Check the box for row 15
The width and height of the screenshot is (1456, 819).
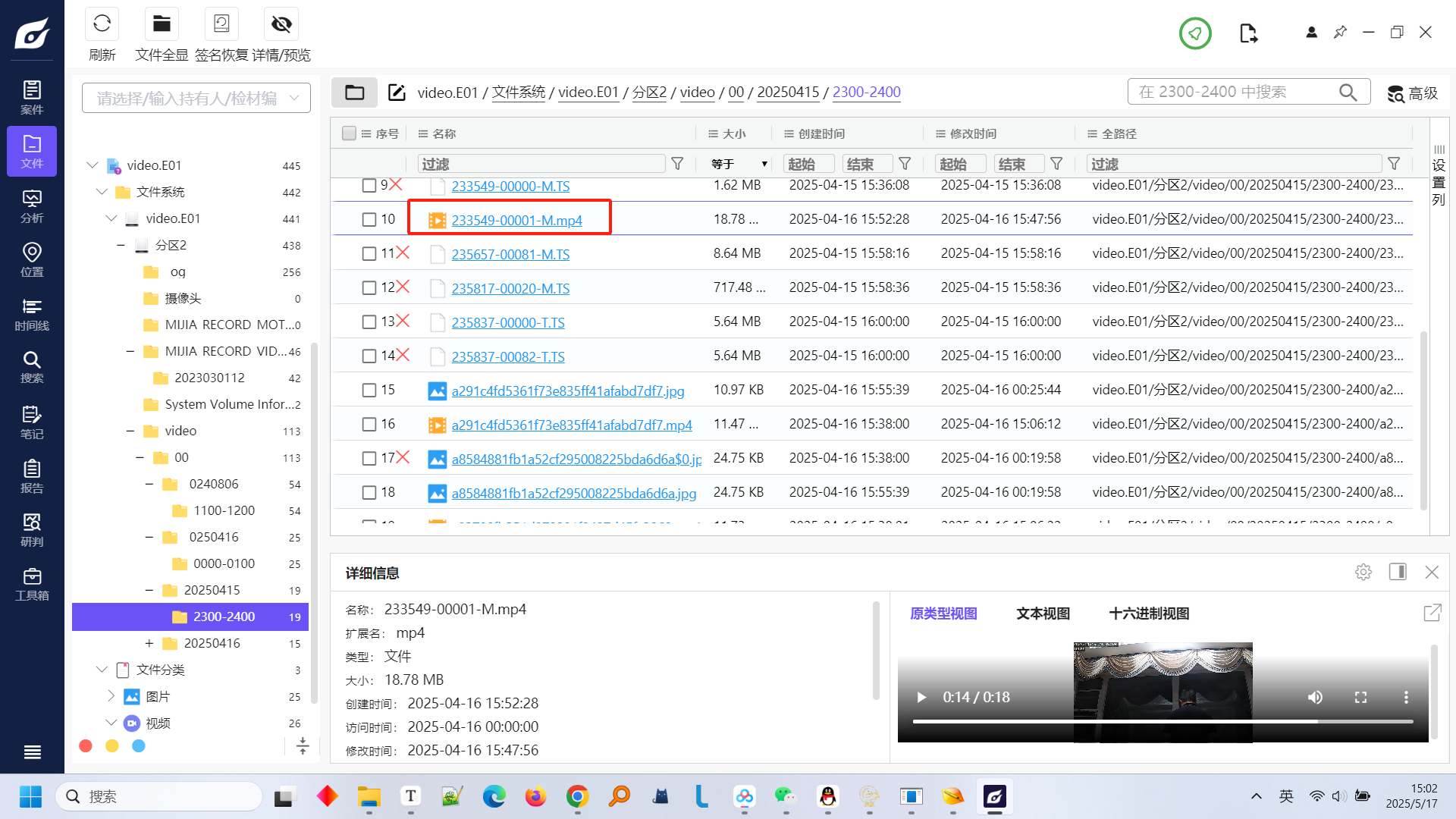tap(369, 390)
